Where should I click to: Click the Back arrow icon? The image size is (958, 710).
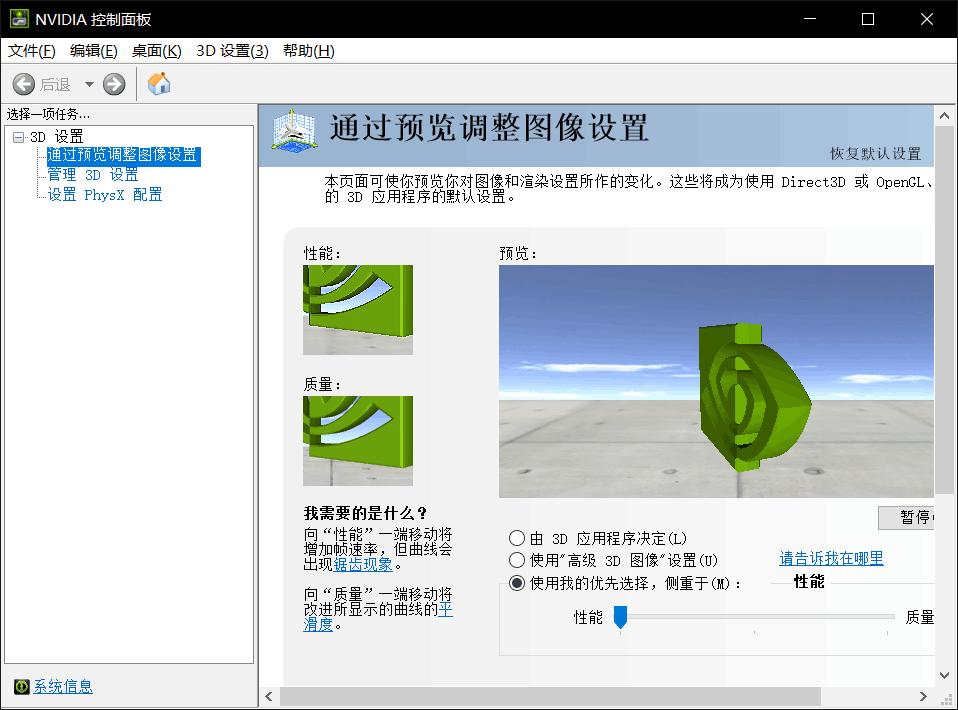click(x=24, y=84)
